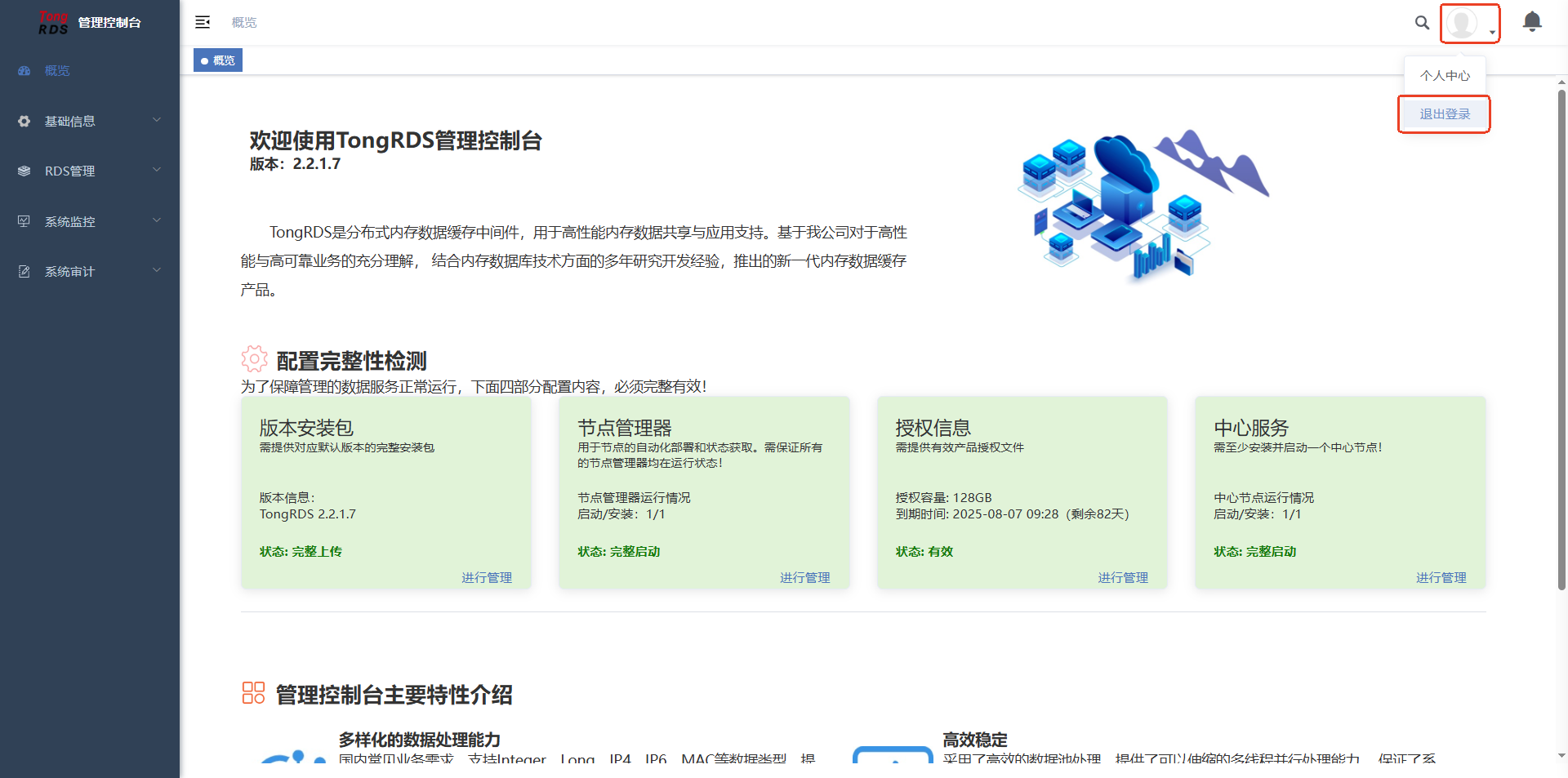Click 状态: 完整启动 on the 中心服务 card
Screen dimensions: 1568x778
1255,552
